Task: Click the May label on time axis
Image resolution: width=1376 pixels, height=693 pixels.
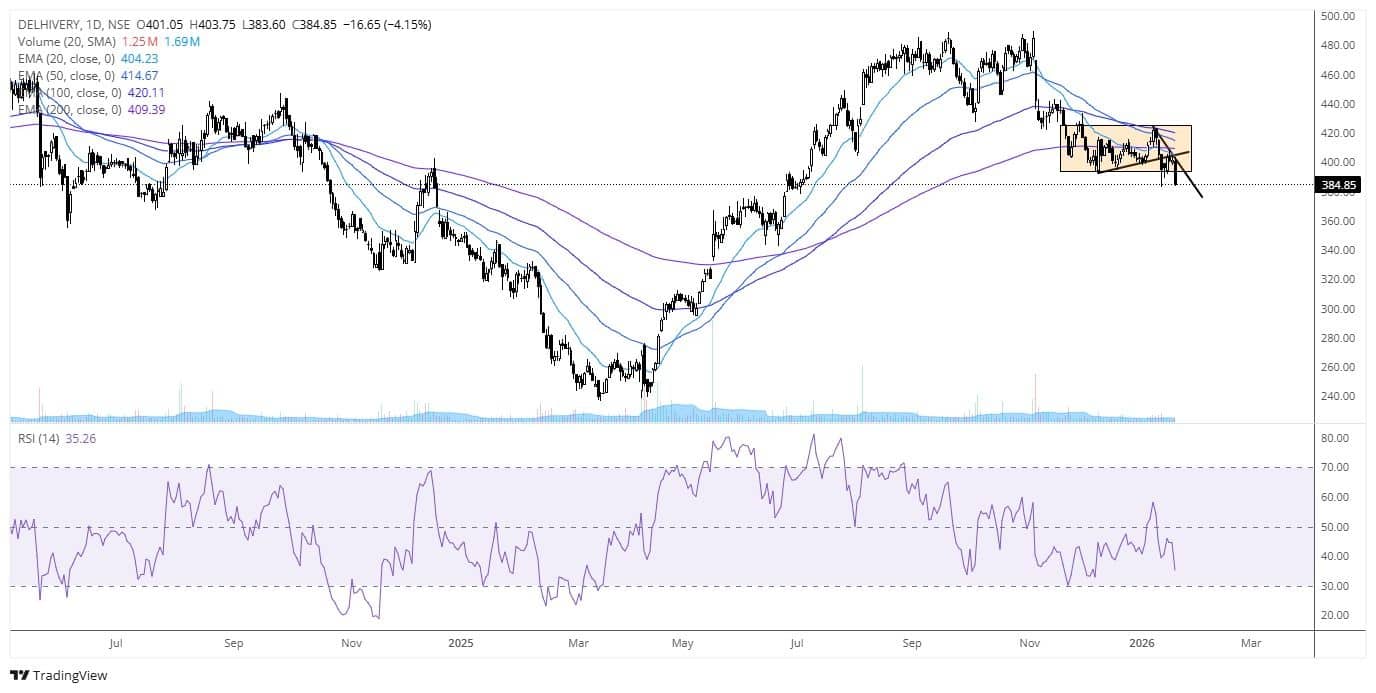Action: click(683, 644)
